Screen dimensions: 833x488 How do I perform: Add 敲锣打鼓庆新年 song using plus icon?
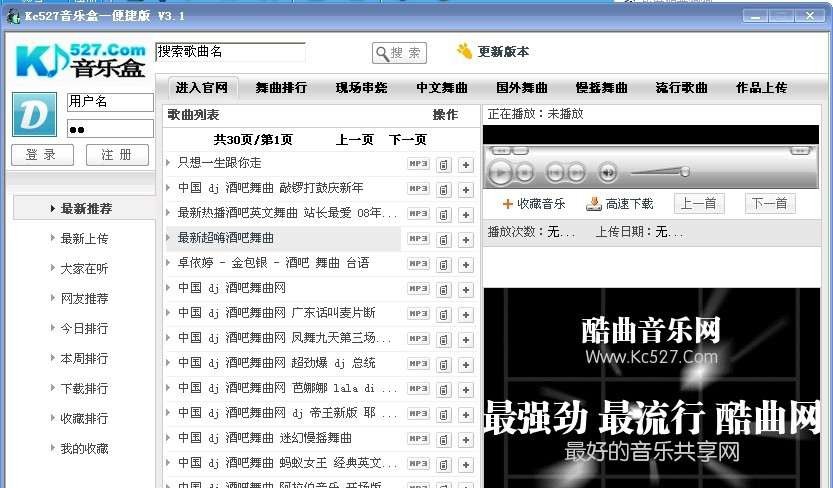tap(466, 190)
